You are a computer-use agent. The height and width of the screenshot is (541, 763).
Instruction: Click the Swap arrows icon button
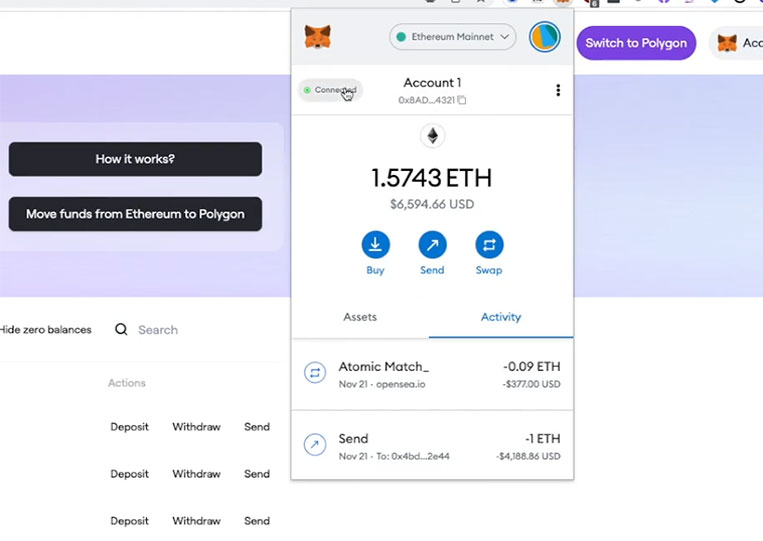coord(489,245)
